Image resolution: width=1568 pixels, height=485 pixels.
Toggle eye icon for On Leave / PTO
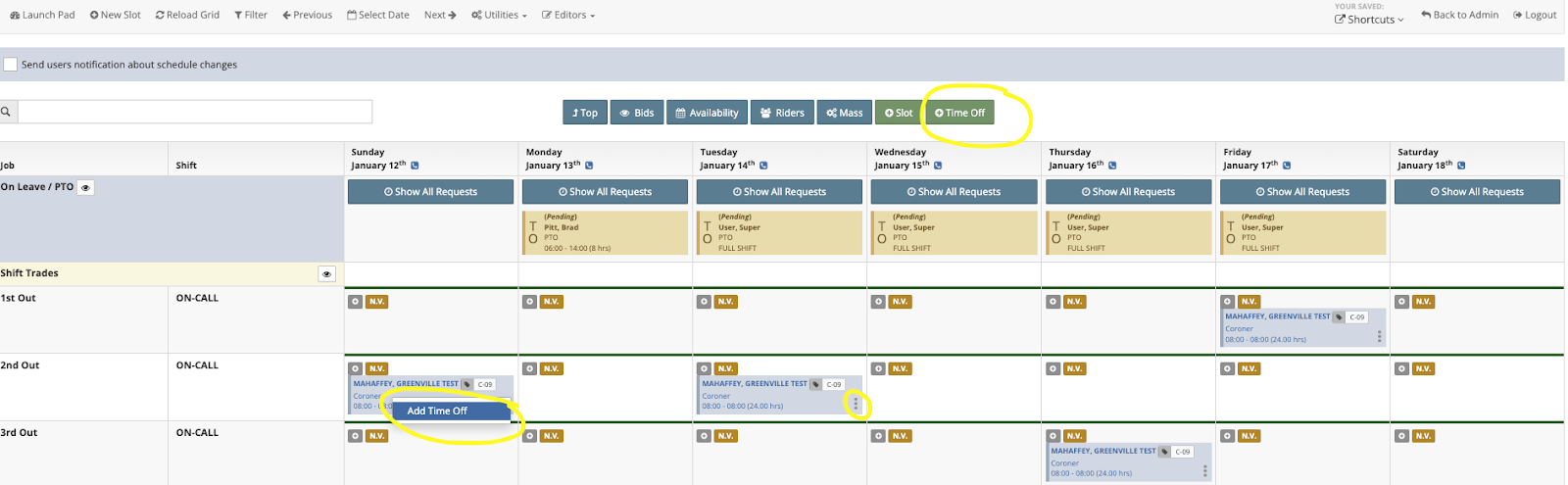[x=85, y=187]
